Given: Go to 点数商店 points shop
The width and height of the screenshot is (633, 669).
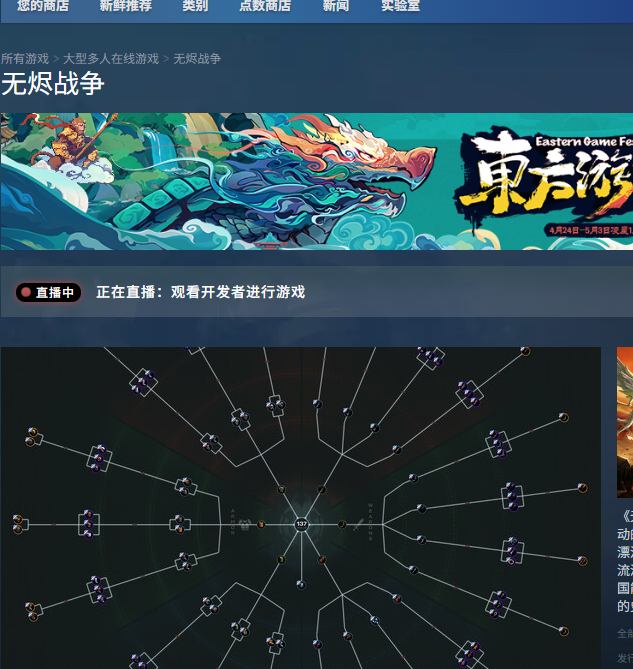Looking at the screenshot, I should click(x=265, y=6).
